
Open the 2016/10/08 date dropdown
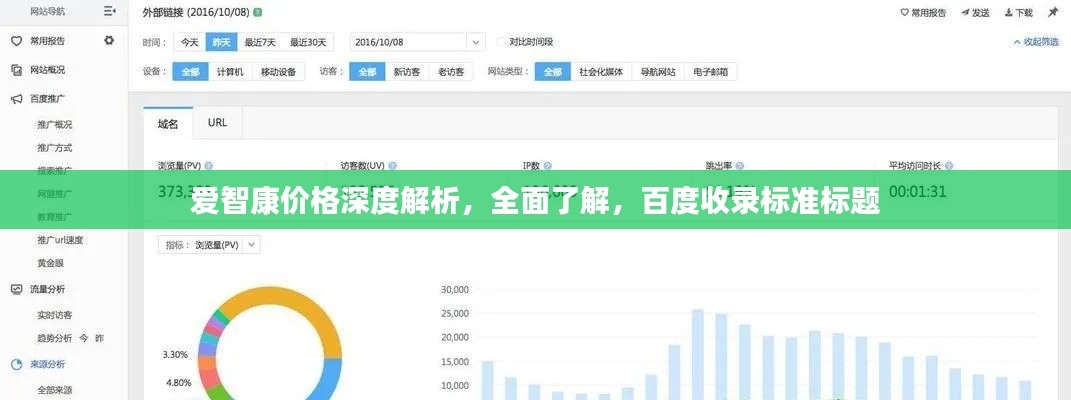475,42
